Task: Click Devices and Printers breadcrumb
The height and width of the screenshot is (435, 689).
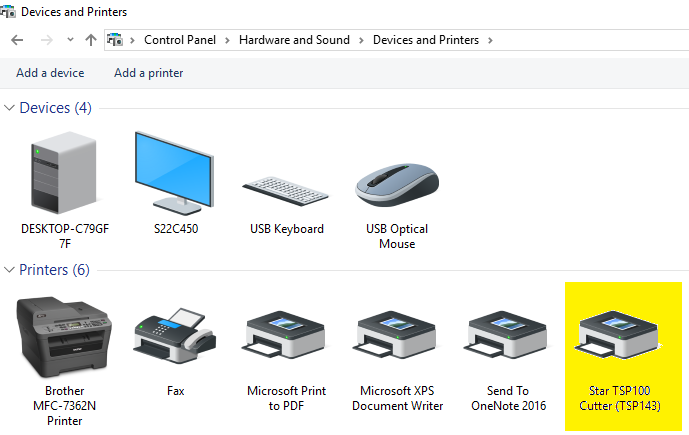Action: 426,40
